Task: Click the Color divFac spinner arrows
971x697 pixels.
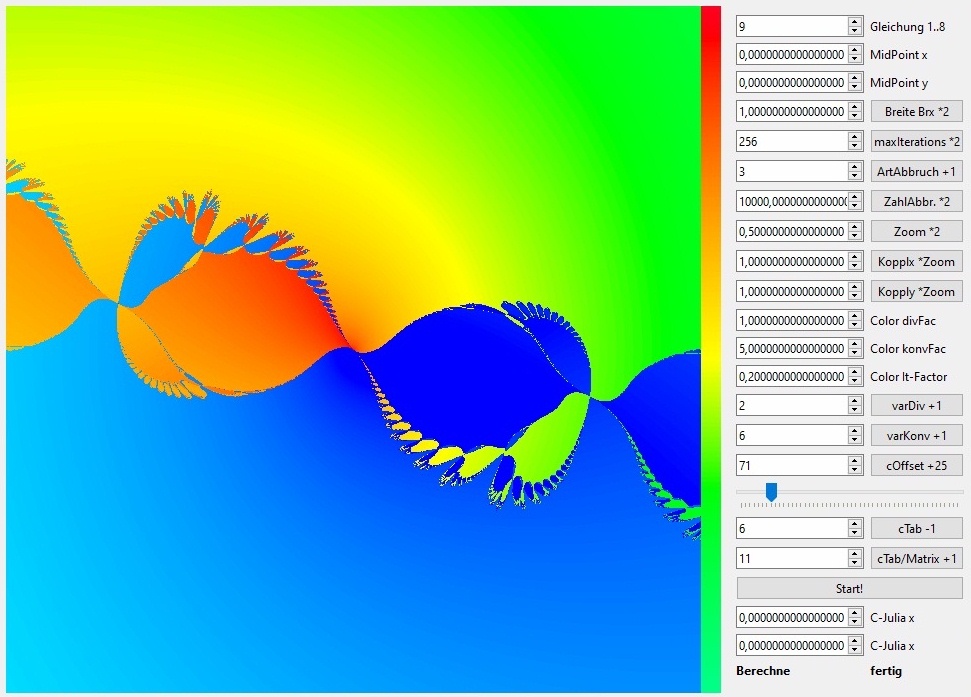Action: coord(855,321)
